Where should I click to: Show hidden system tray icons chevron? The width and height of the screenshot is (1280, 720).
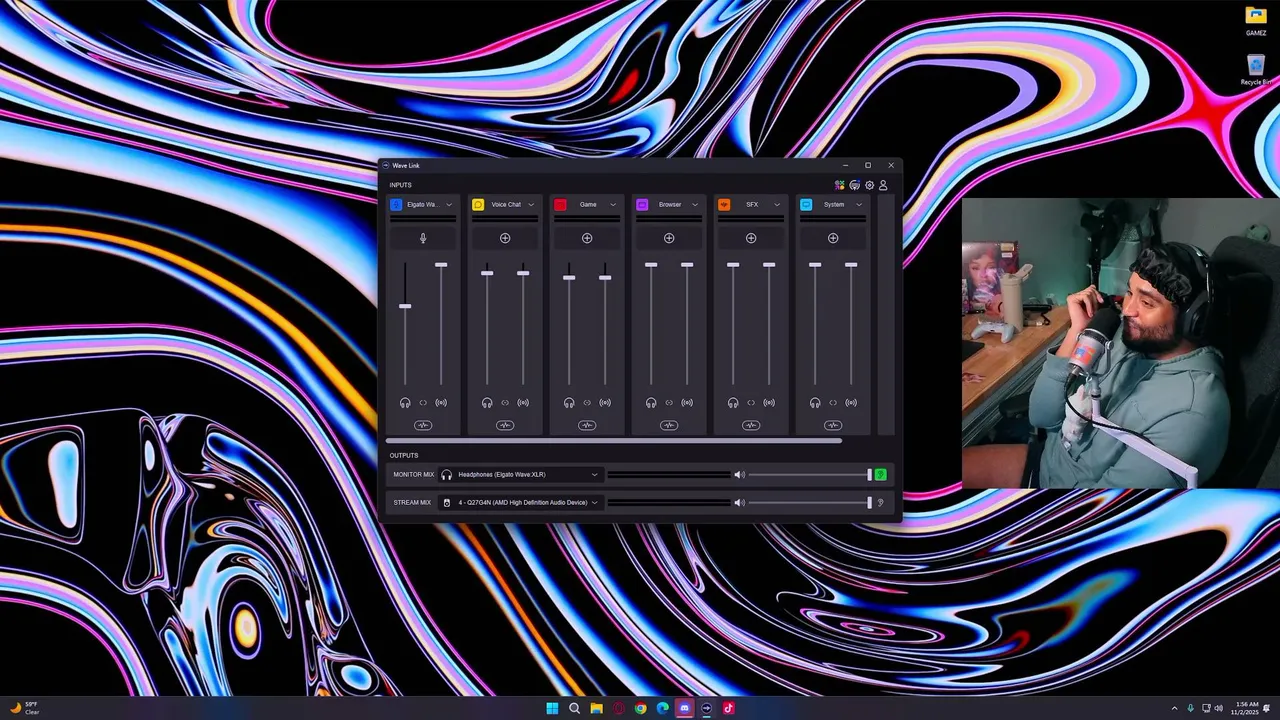(x=1175, y=708)
